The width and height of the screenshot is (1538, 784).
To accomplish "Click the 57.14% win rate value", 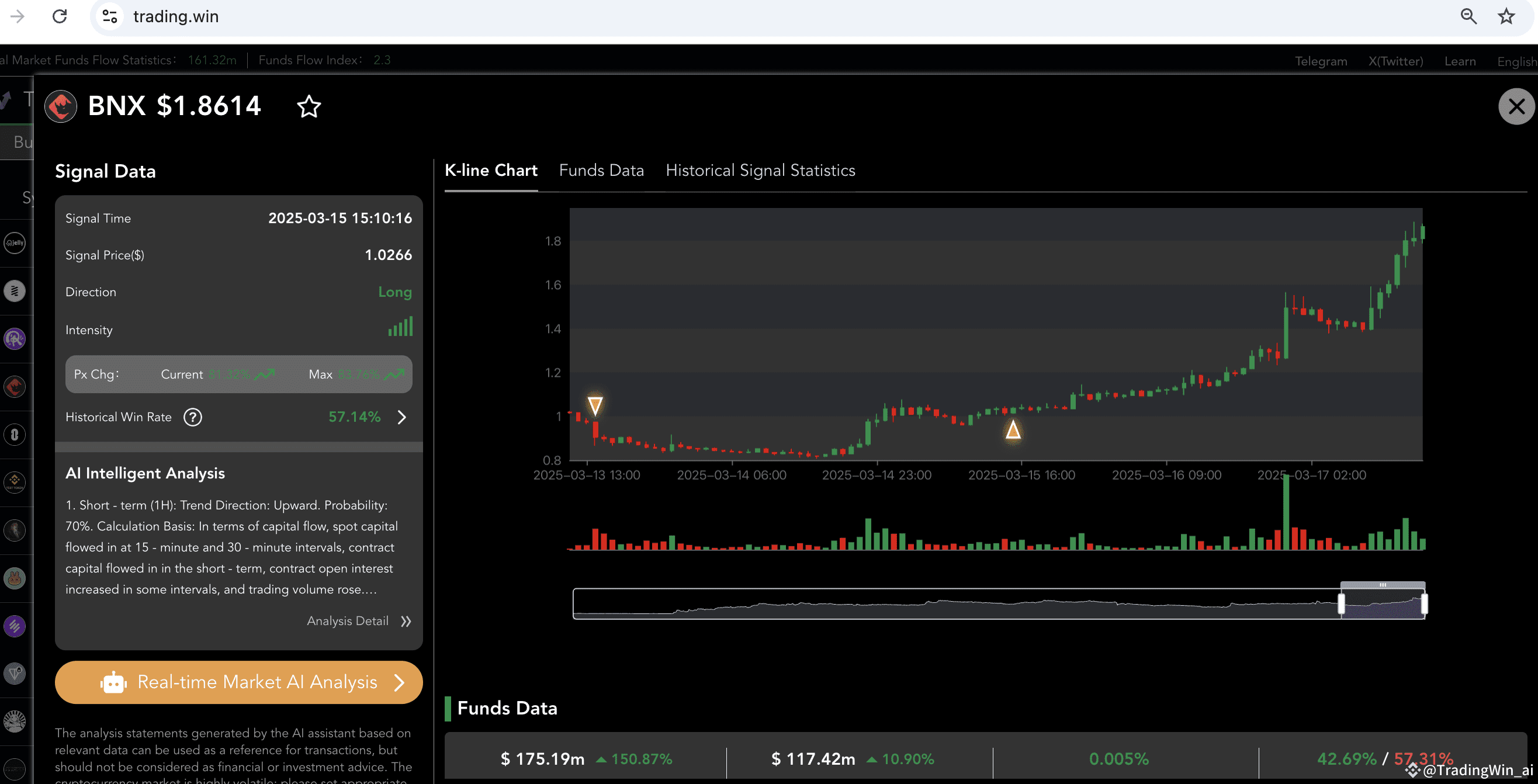I will (354, 417).
